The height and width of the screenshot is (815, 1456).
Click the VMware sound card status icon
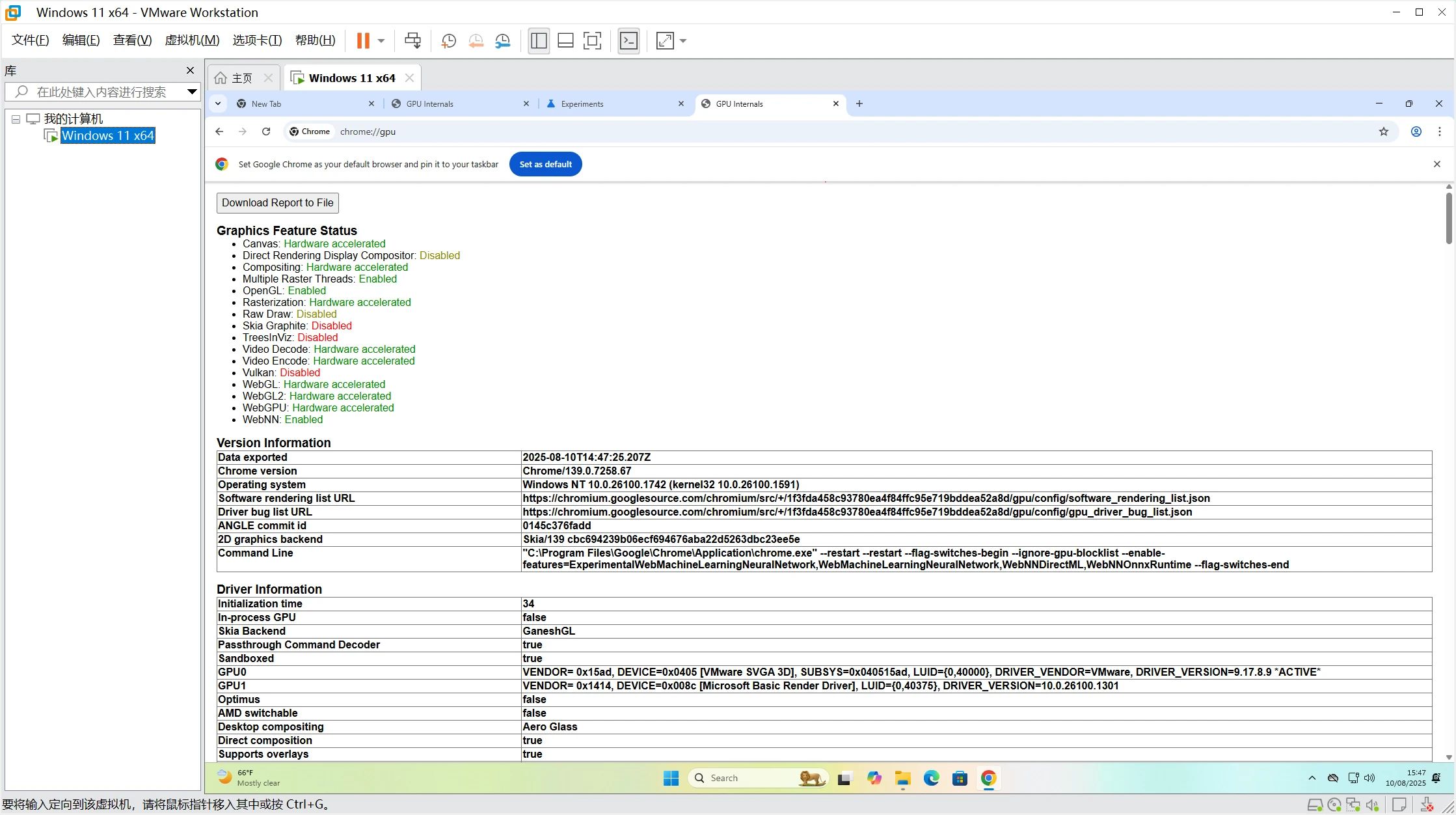(x=1373, y=805)
